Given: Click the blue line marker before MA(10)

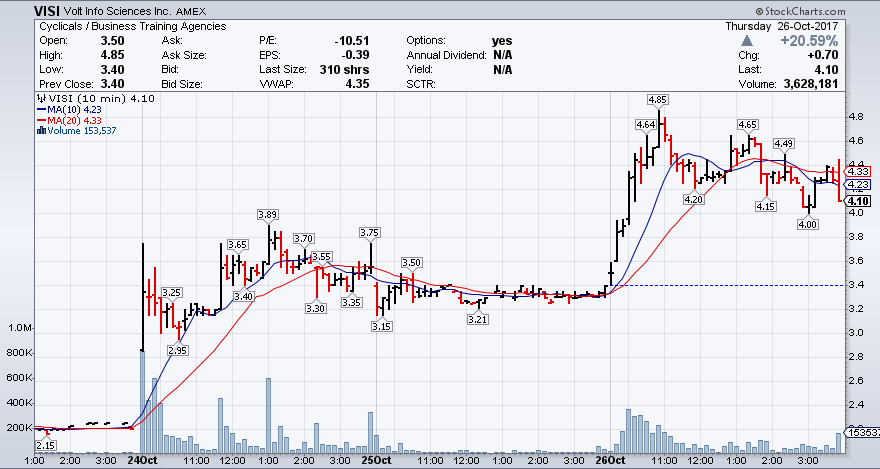Looking at the screenshot, I should coord(40,110).
